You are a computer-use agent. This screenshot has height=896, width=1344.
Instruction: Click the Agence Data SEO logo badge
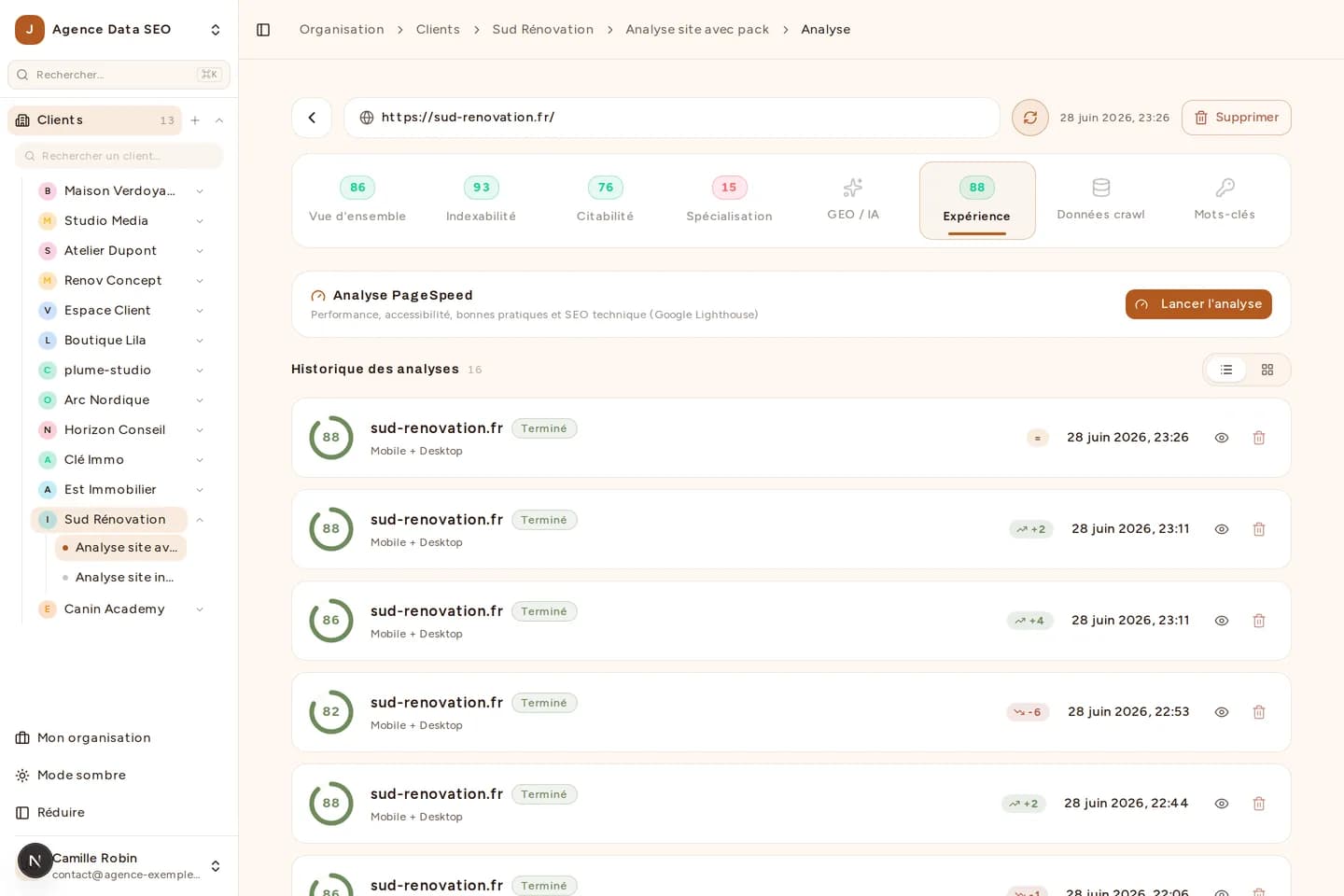(x=30, y=30)
